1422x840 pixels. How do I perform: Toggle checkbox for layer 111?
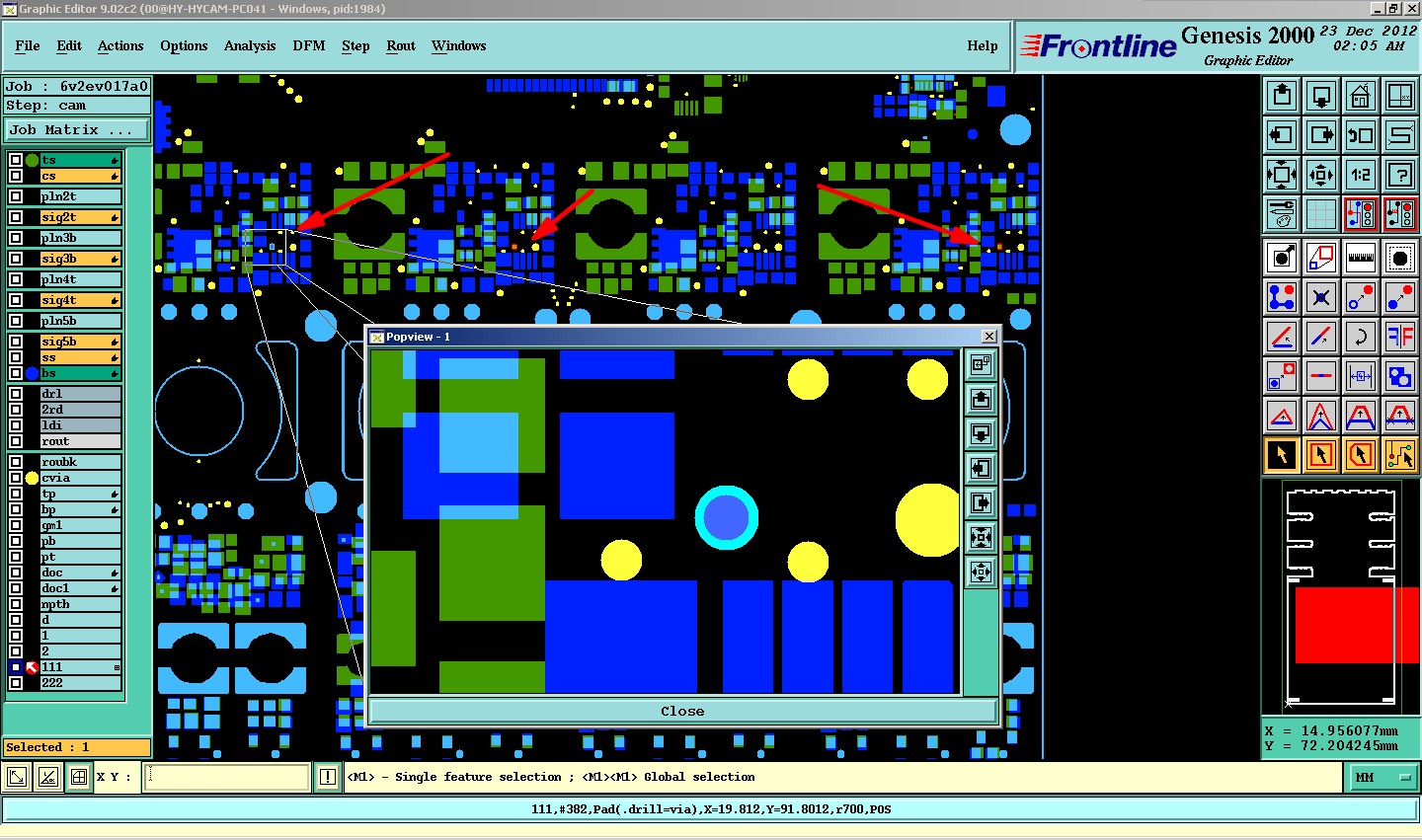16,667
